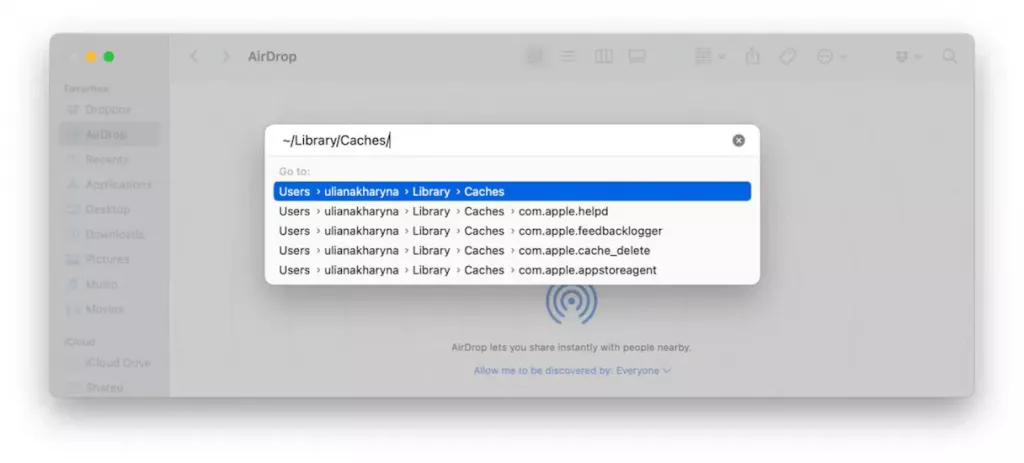The width and height of the screenshot is (1024, 463).
Task: Open Pictures in the Finder sidebar
Action: (x=108, y=259)
